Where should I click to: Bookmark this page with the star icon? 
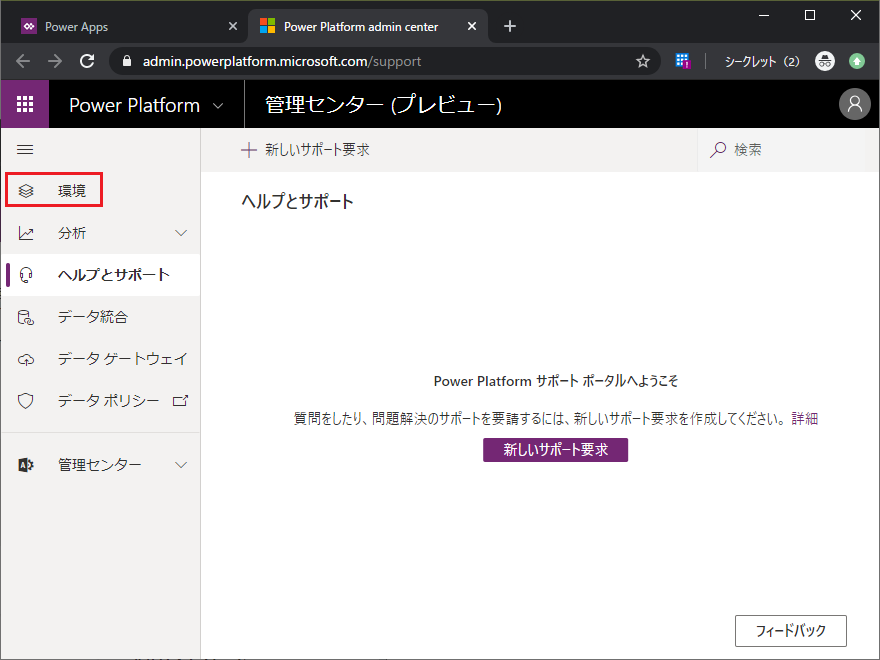point(643,61)
